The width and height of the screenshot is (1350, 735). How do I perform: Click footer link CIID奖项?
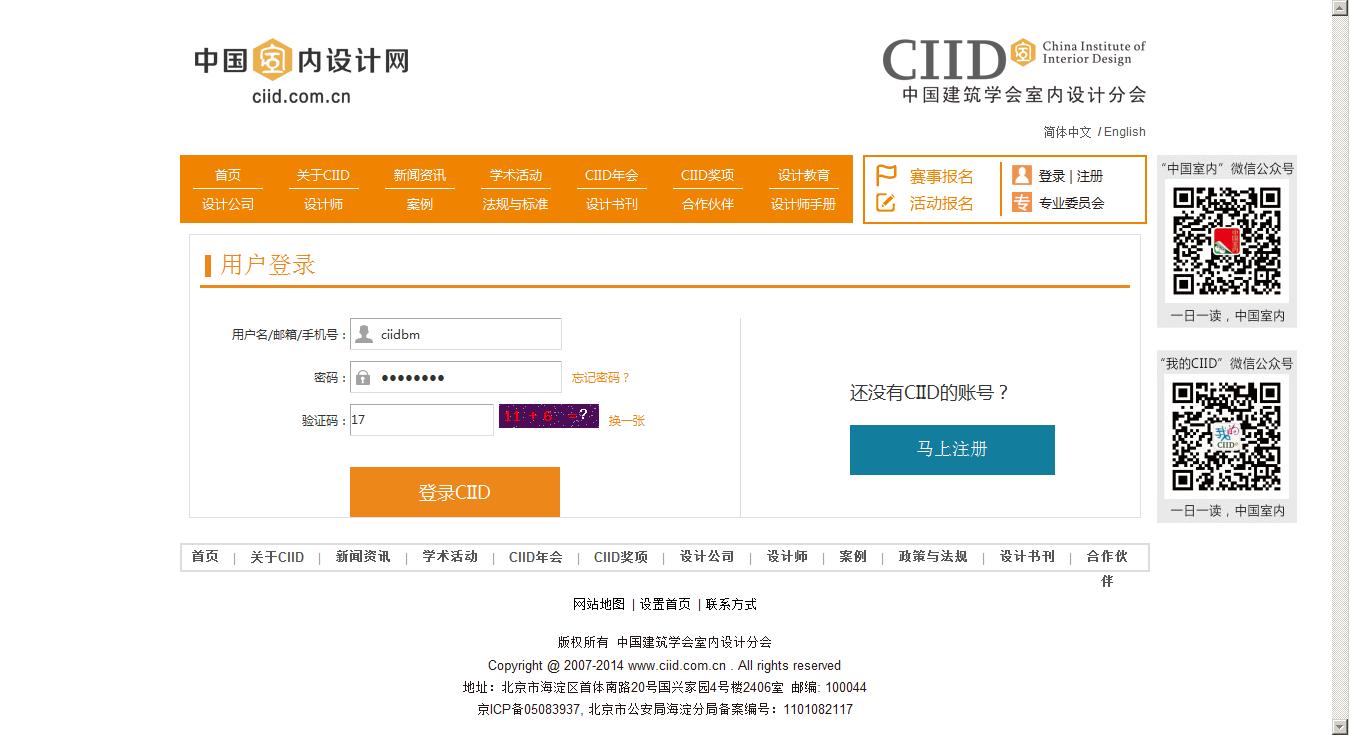[621, 557]
